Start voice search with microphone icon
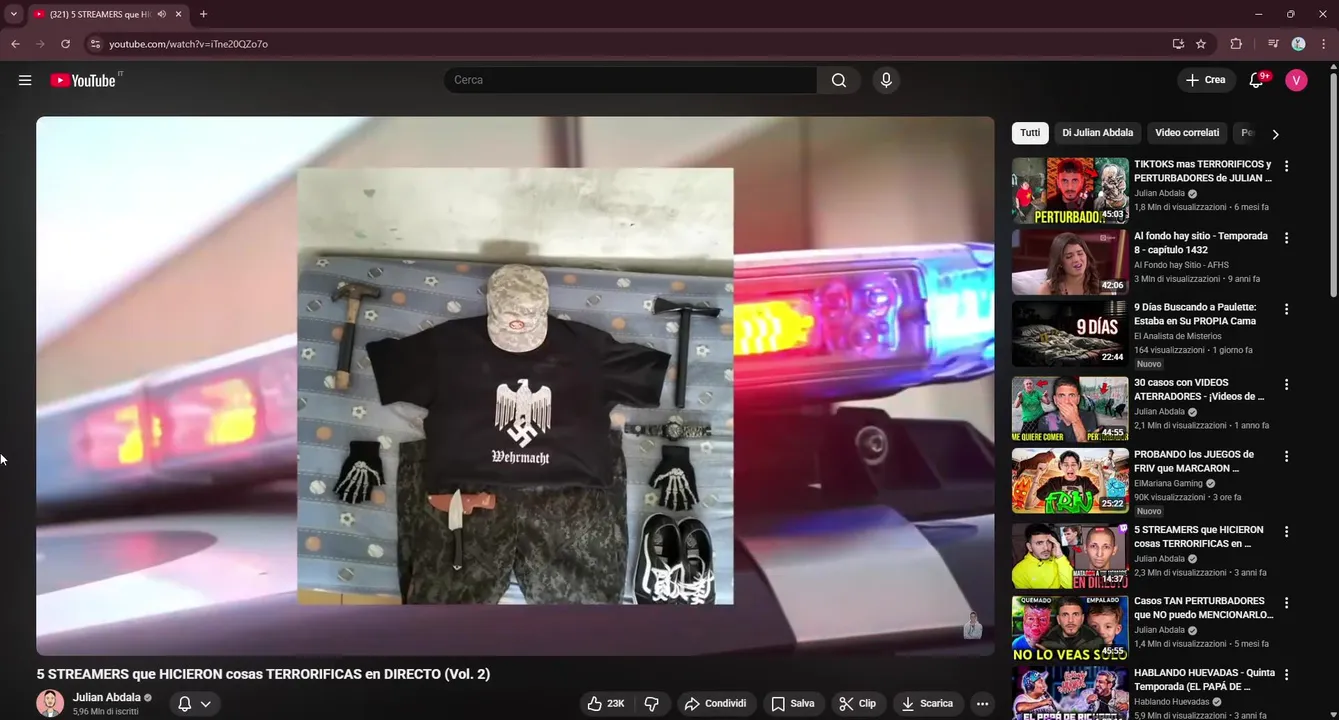 (x=886, y=80)
